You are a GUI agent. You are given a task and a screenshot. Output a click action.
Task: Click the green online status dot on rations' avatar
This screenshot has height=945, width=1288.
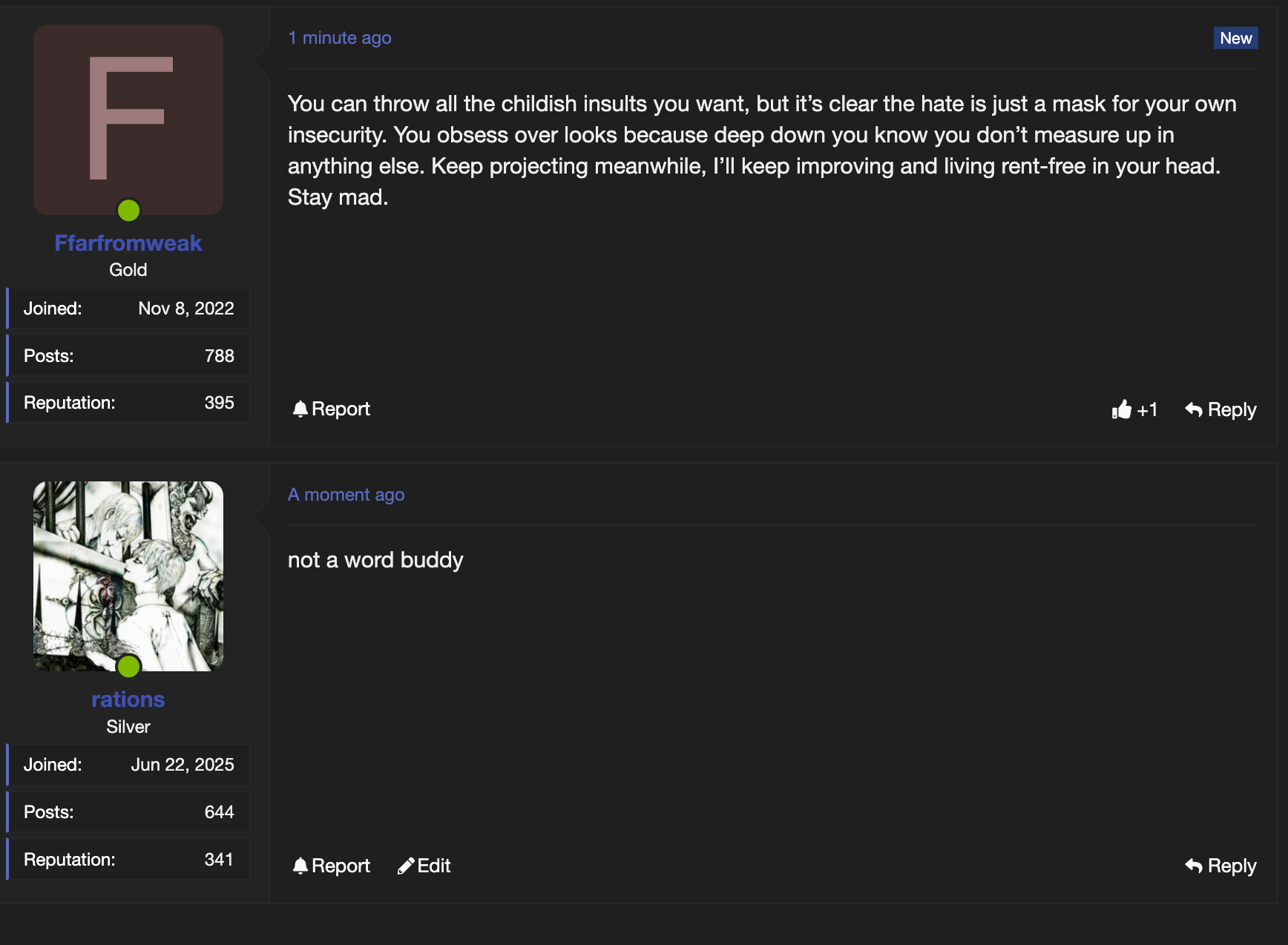pos(128,666)
